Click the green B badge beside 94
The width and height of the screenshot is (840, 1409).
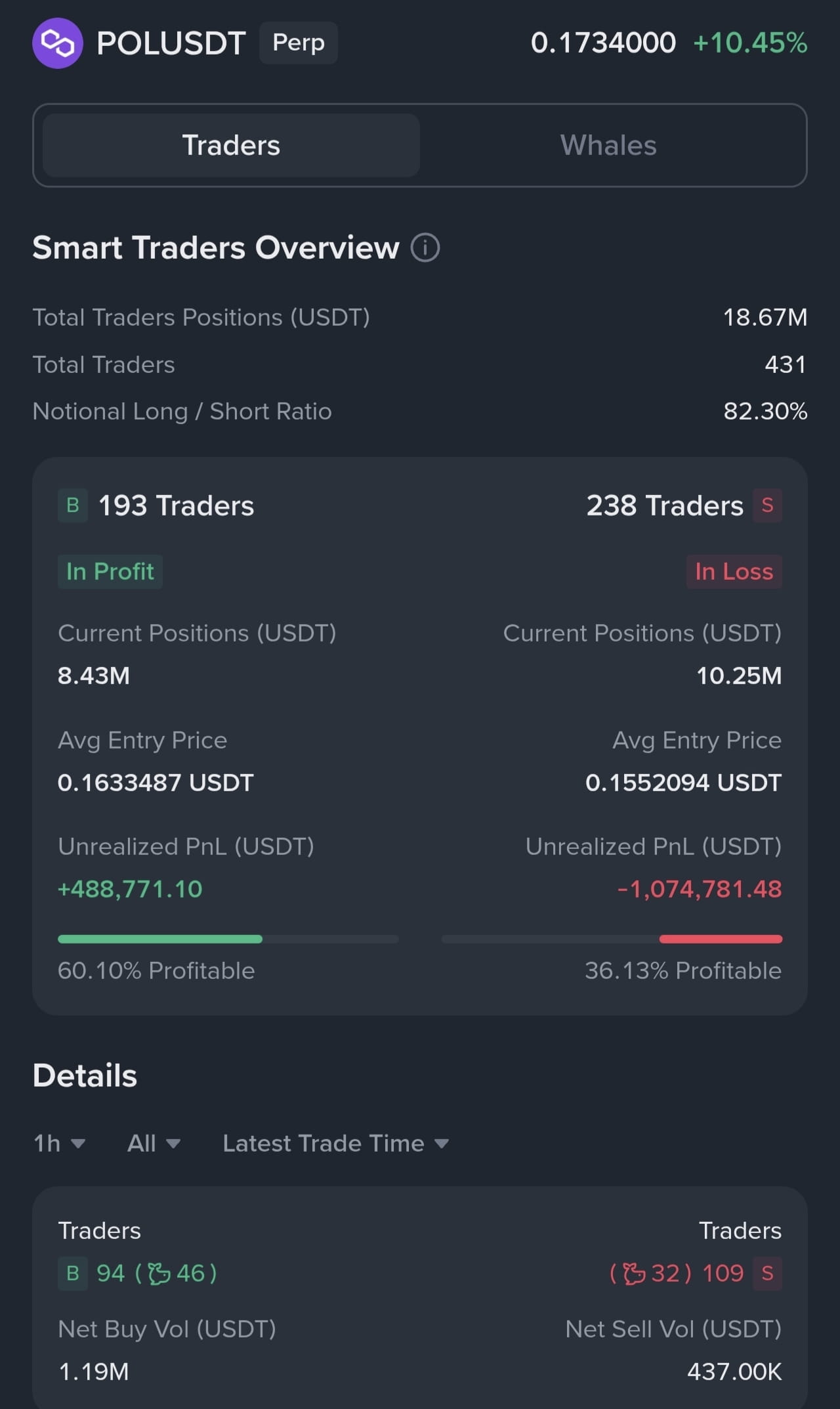tap(73, 1274)
